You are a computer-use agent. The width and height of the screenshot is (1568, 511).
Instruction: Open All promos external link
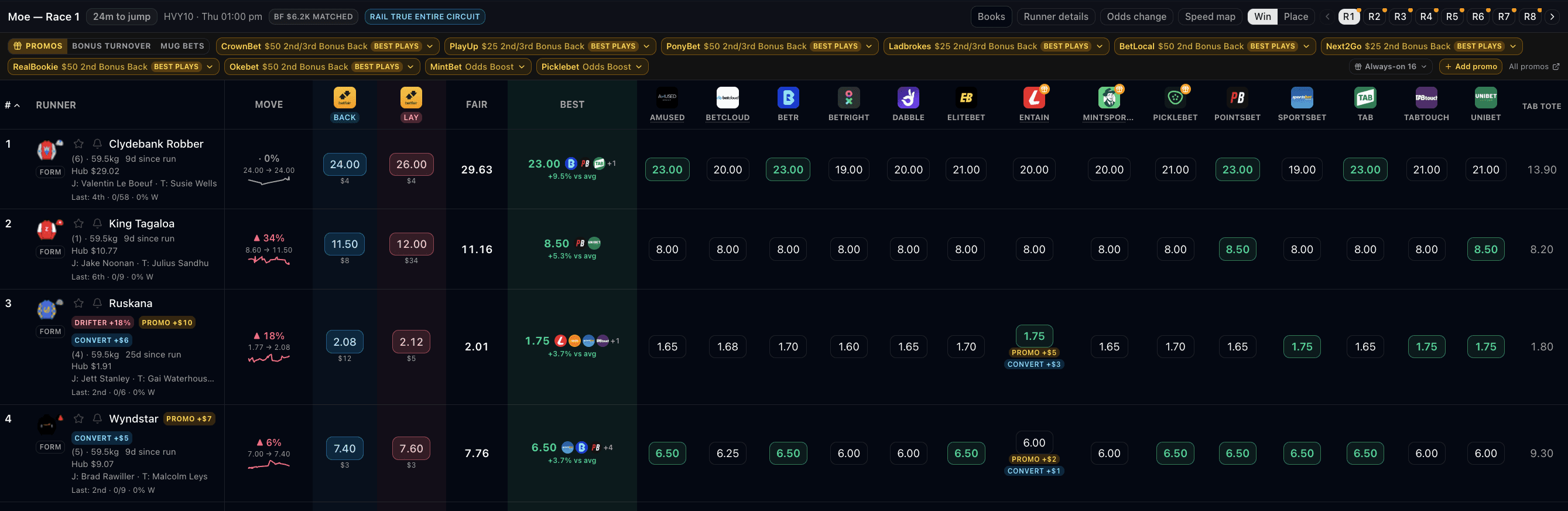[1534, 67]
